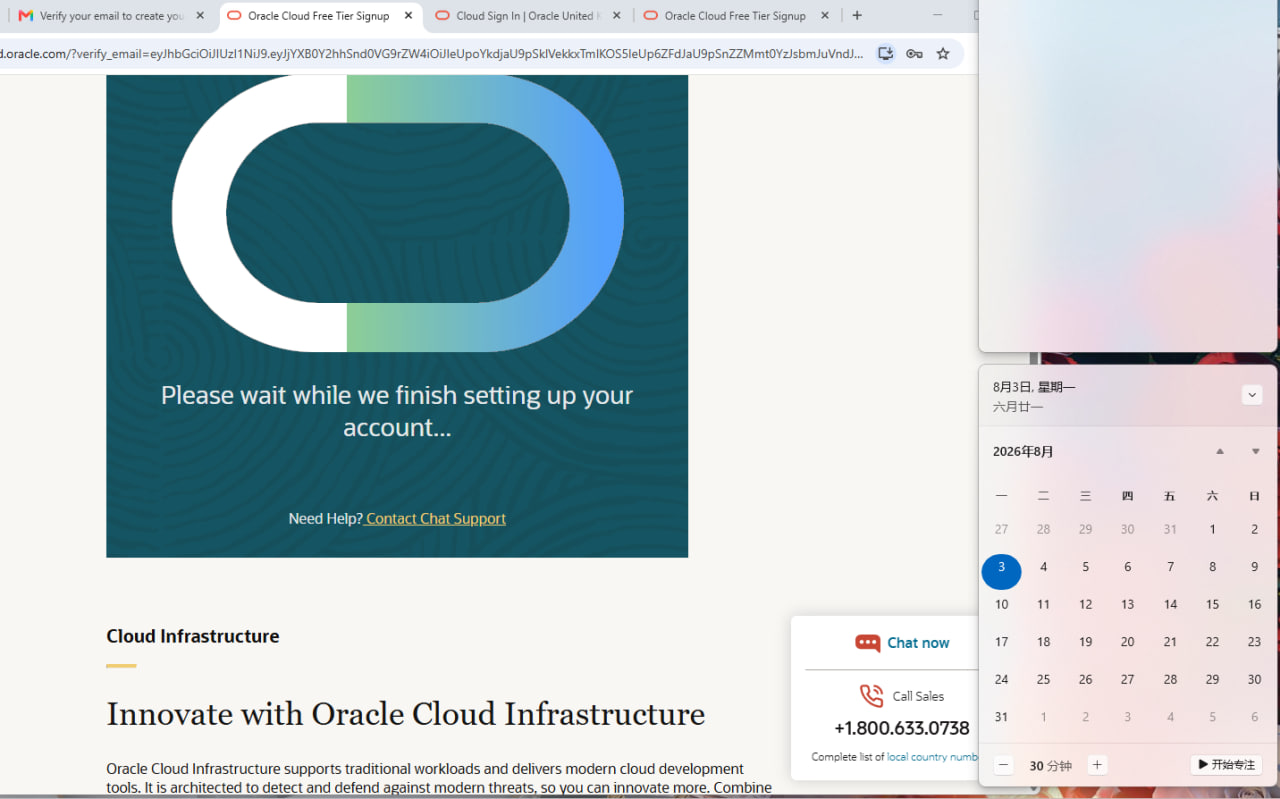Click the +1.800.633.0738 sales number
1280x799 pixels.
tap(902, 728)
